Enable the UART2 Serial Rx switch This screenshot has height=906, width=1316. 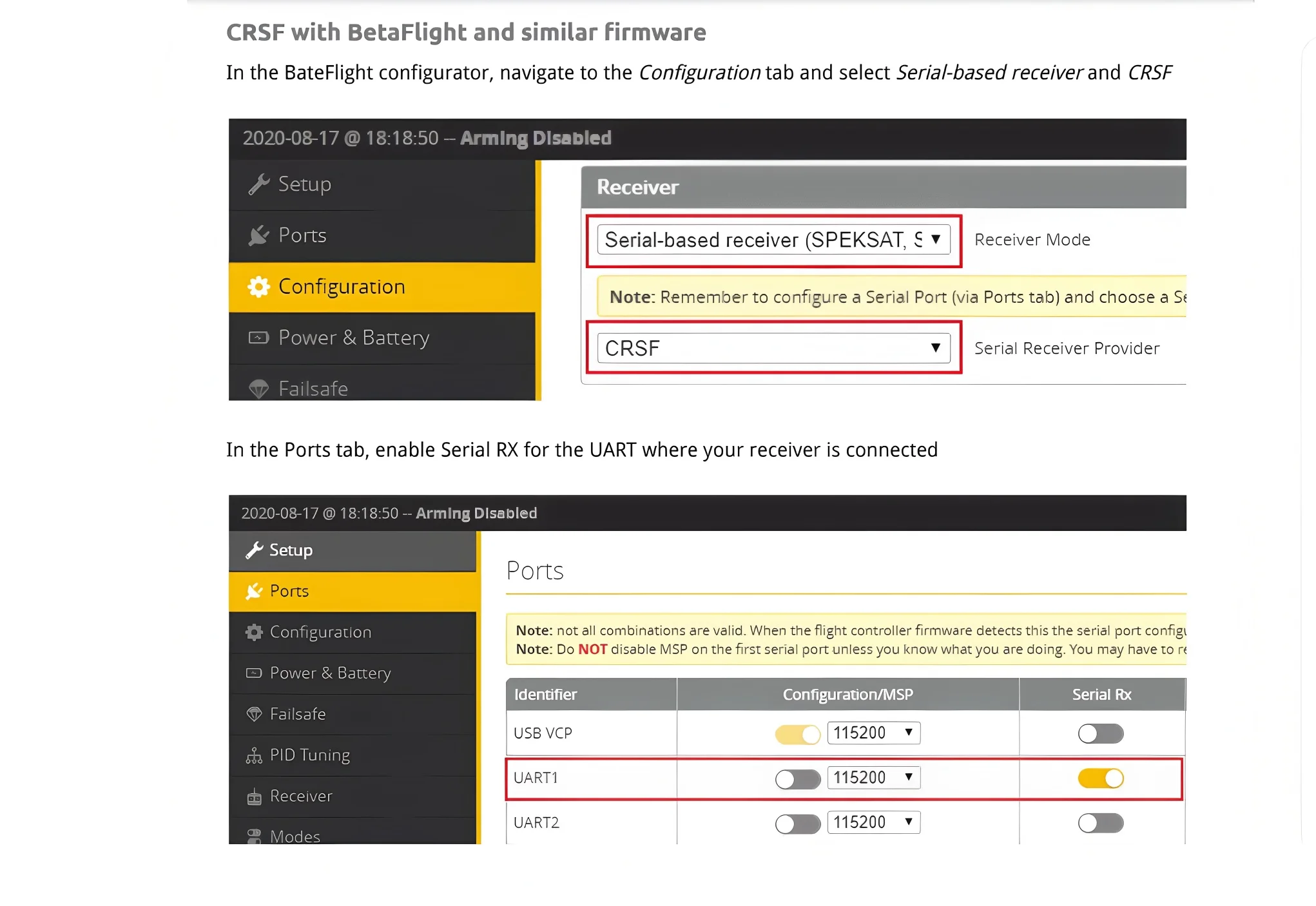1101,823
